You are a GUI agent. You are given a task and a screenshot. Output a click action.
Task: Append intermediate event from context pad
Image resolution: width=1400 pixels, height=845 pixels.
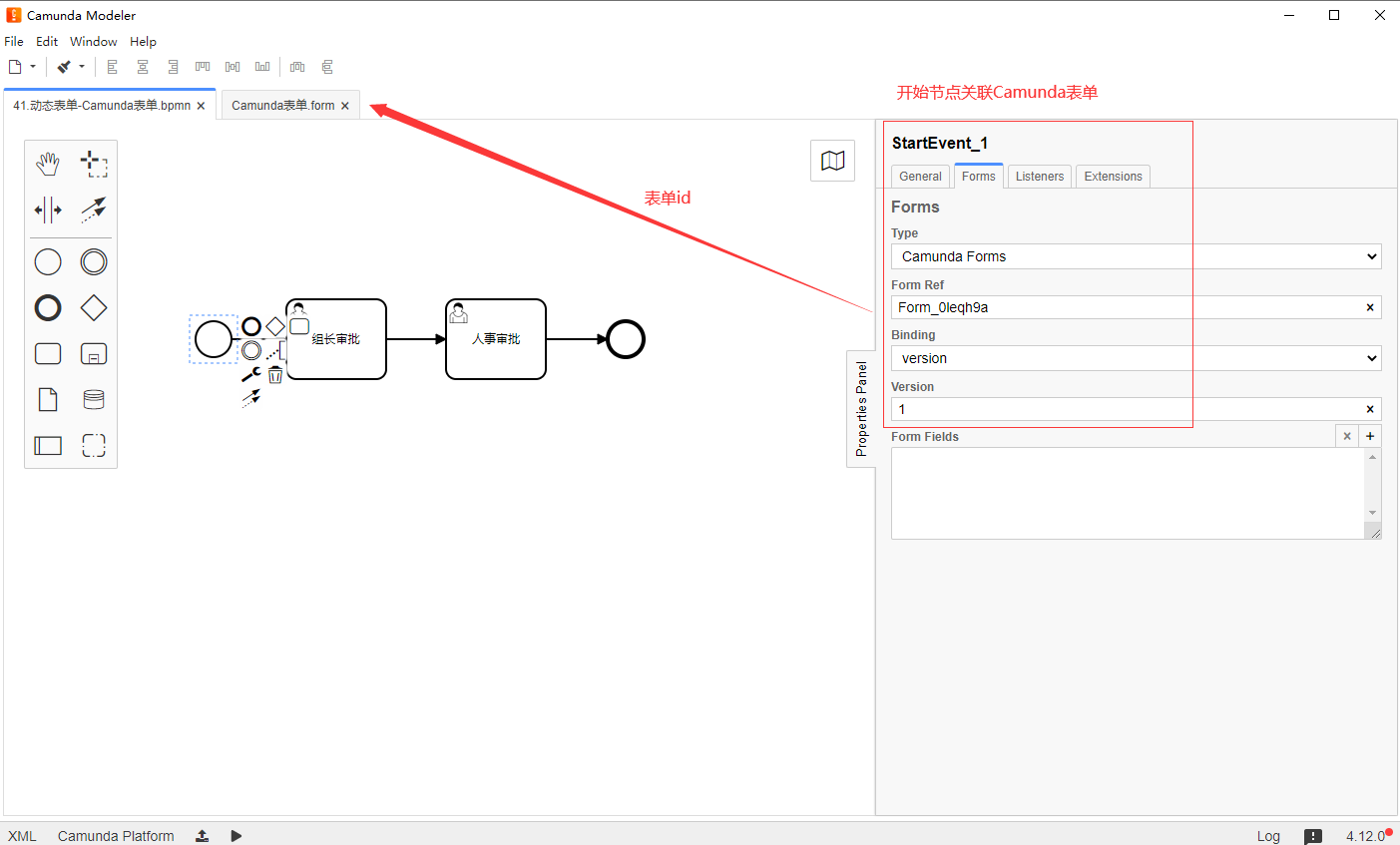click(251, 350)
